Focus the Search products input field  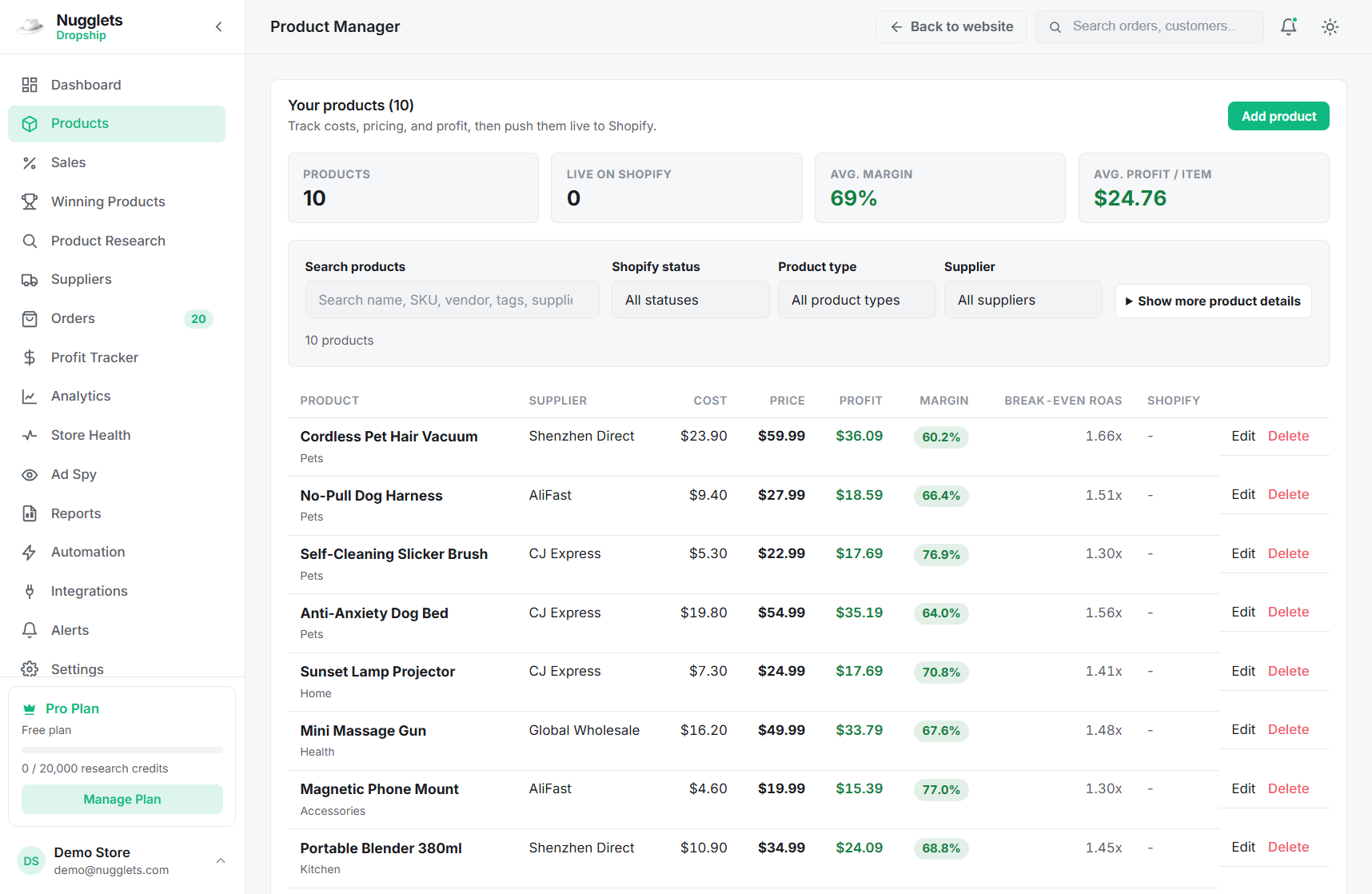click(452, 300)
